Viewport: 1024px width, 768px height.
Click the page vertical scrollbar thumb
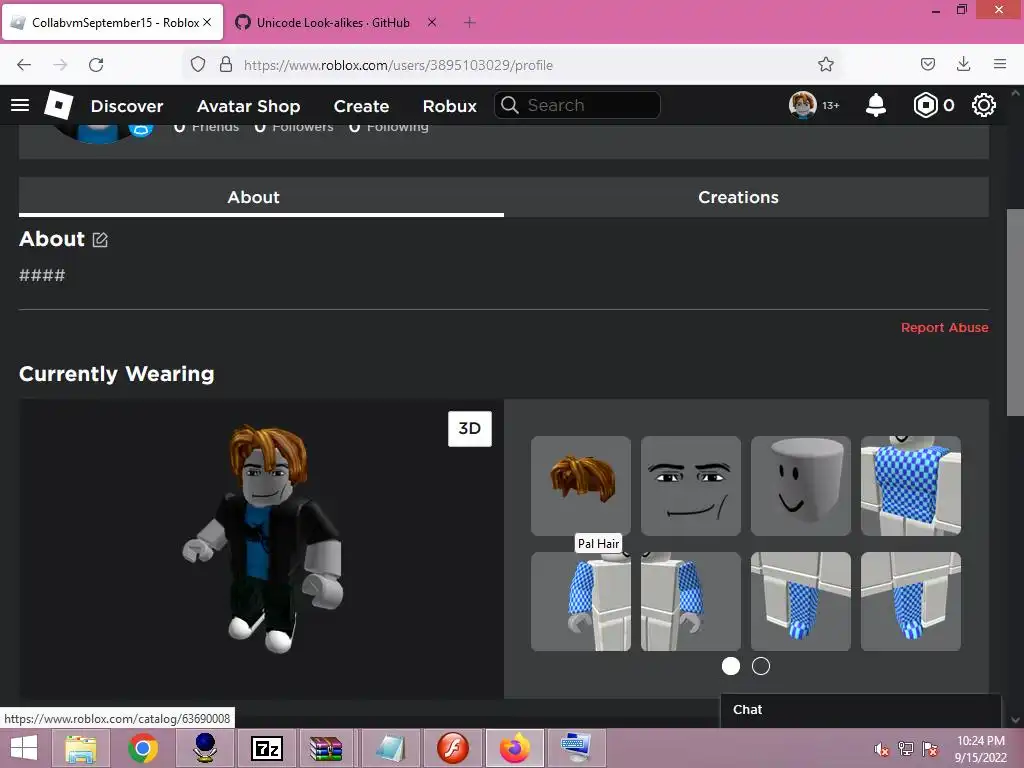(1015, 312)
